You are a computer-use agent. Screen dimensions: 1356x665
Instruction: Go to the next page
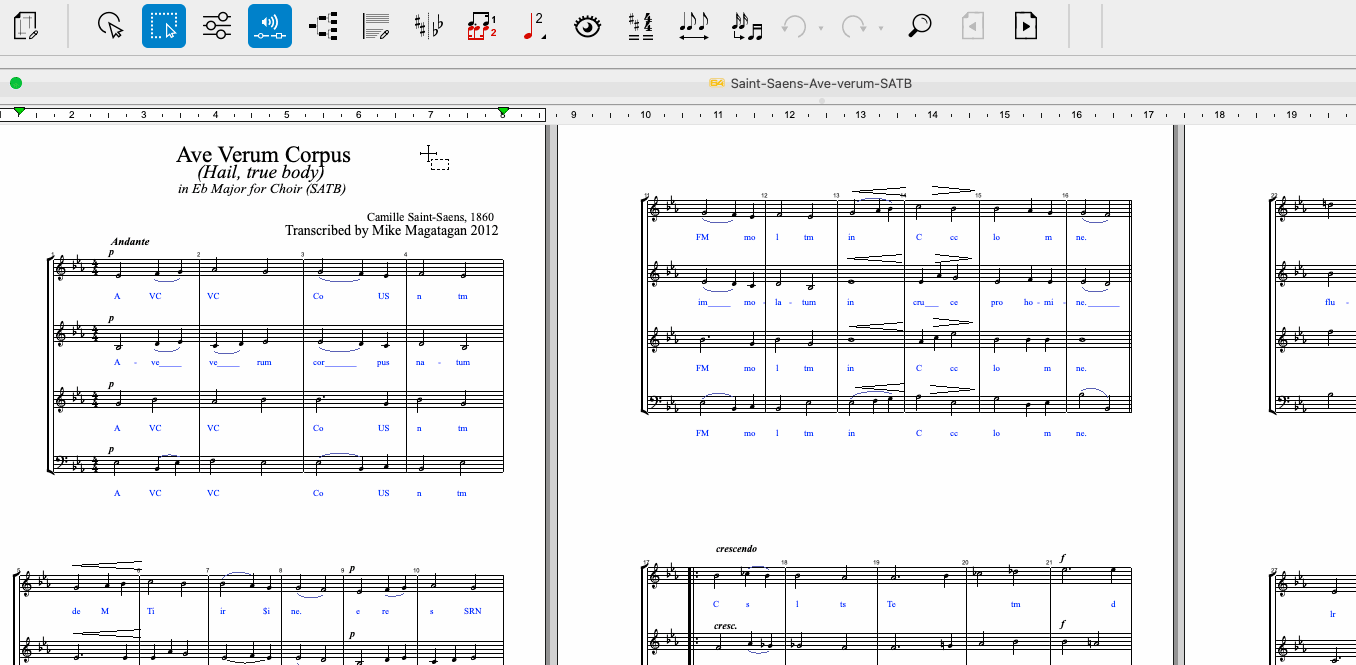[1026, 26]
